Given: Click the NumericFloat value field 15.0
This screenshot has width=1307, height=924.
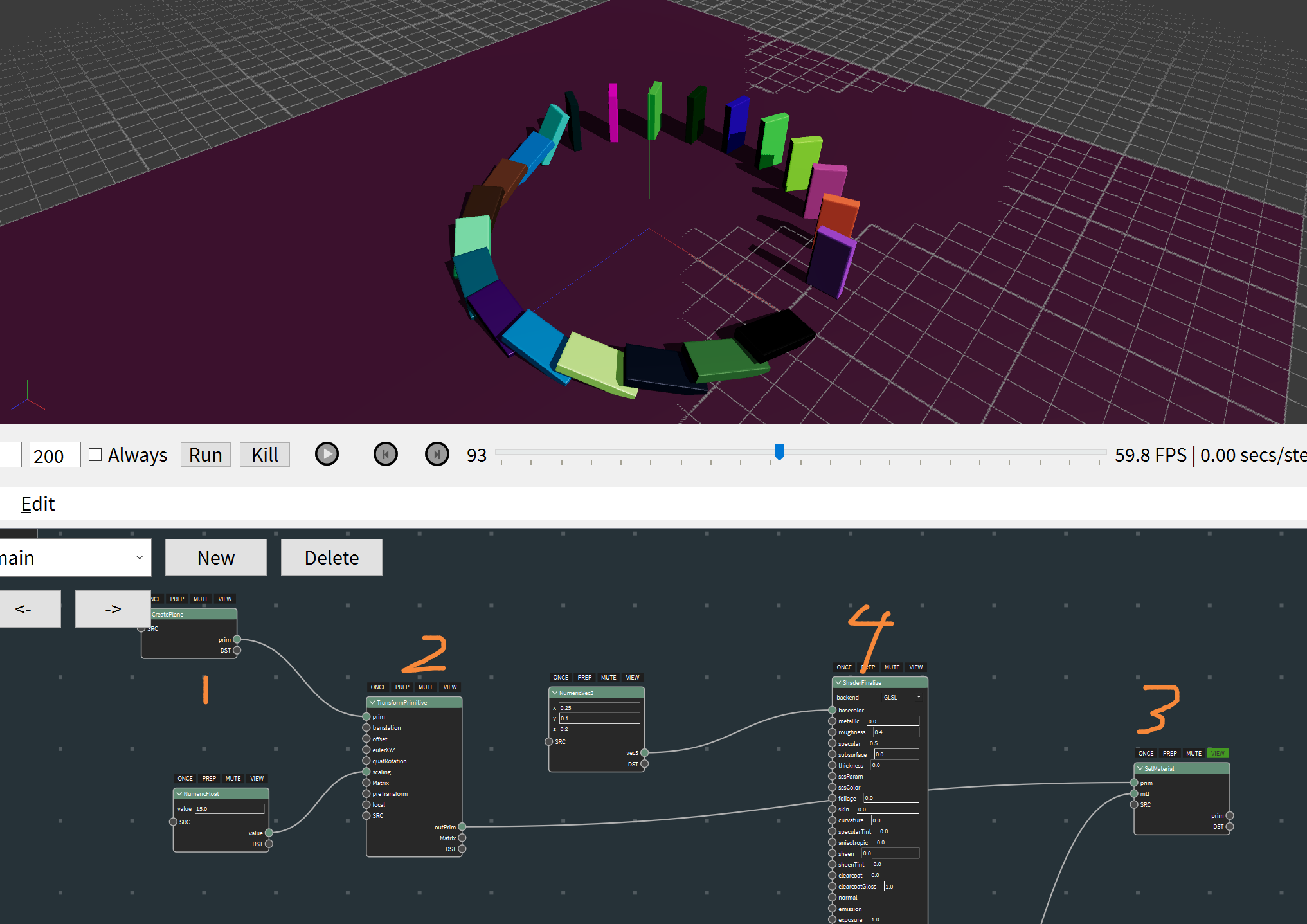Looking at the screenshot, I should pos(230,808).
